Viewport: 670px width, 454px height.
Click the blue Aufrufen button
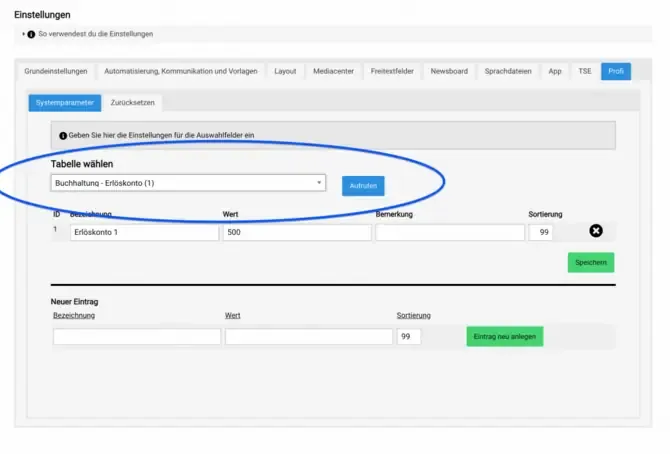click(x=363, y=186)
